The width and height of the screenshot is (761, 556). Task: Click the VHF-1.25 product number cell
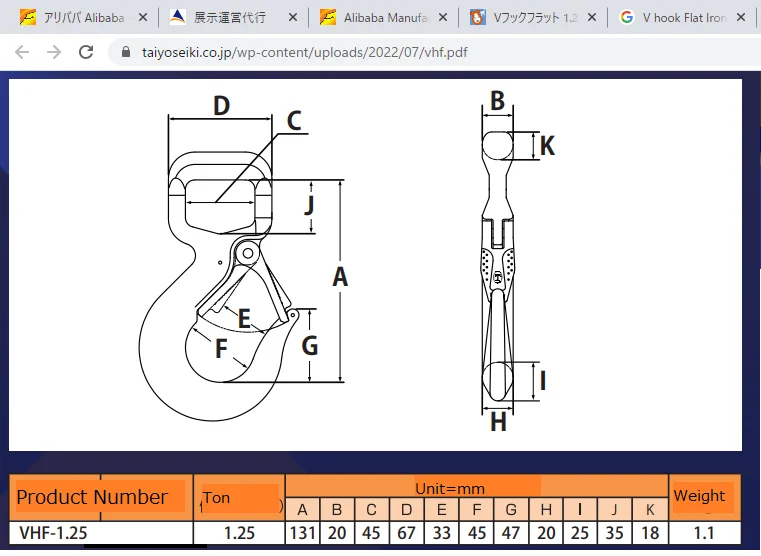point(54,533)
